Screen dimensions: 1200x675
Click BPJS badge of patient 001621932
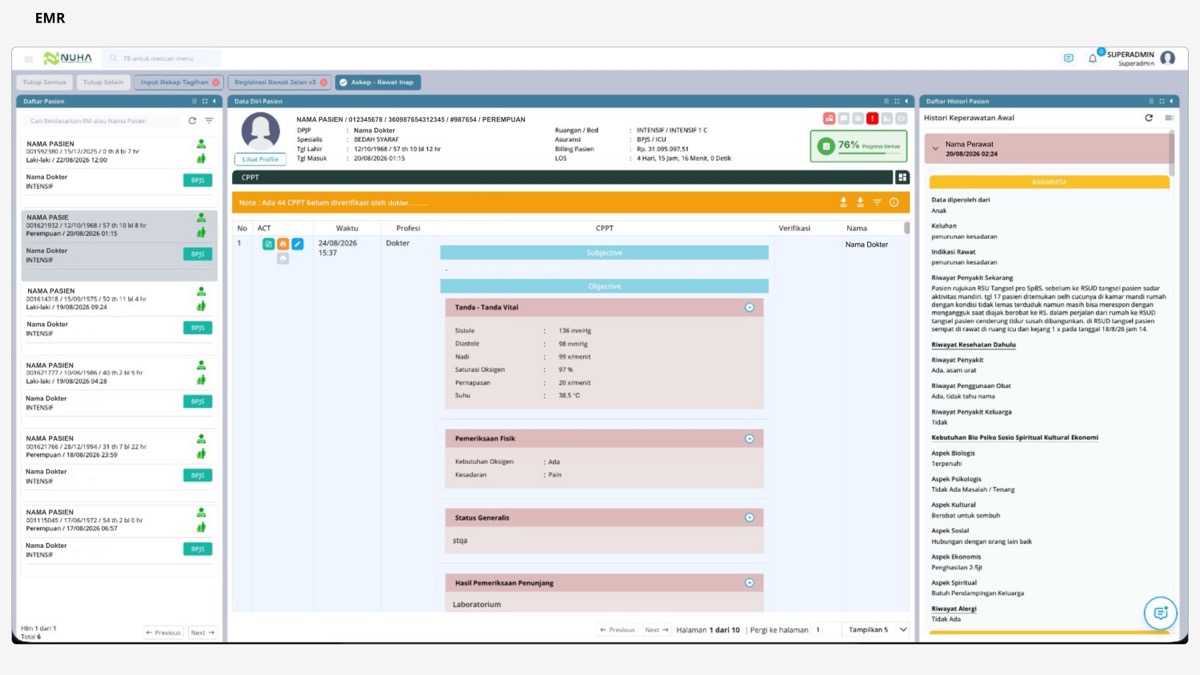[198, 254]
